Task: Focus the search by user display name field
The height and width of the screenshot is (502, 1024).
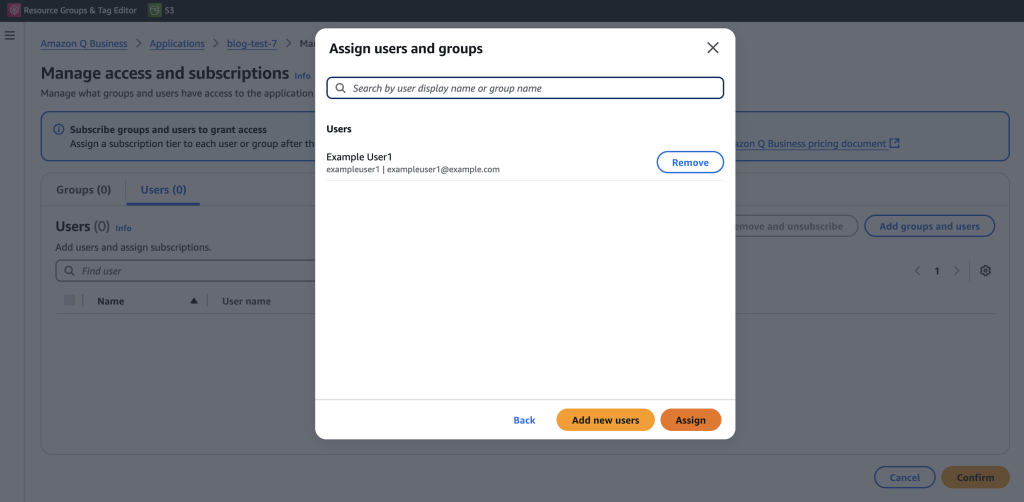Action: pyautogui.click(x=525, y=88)
